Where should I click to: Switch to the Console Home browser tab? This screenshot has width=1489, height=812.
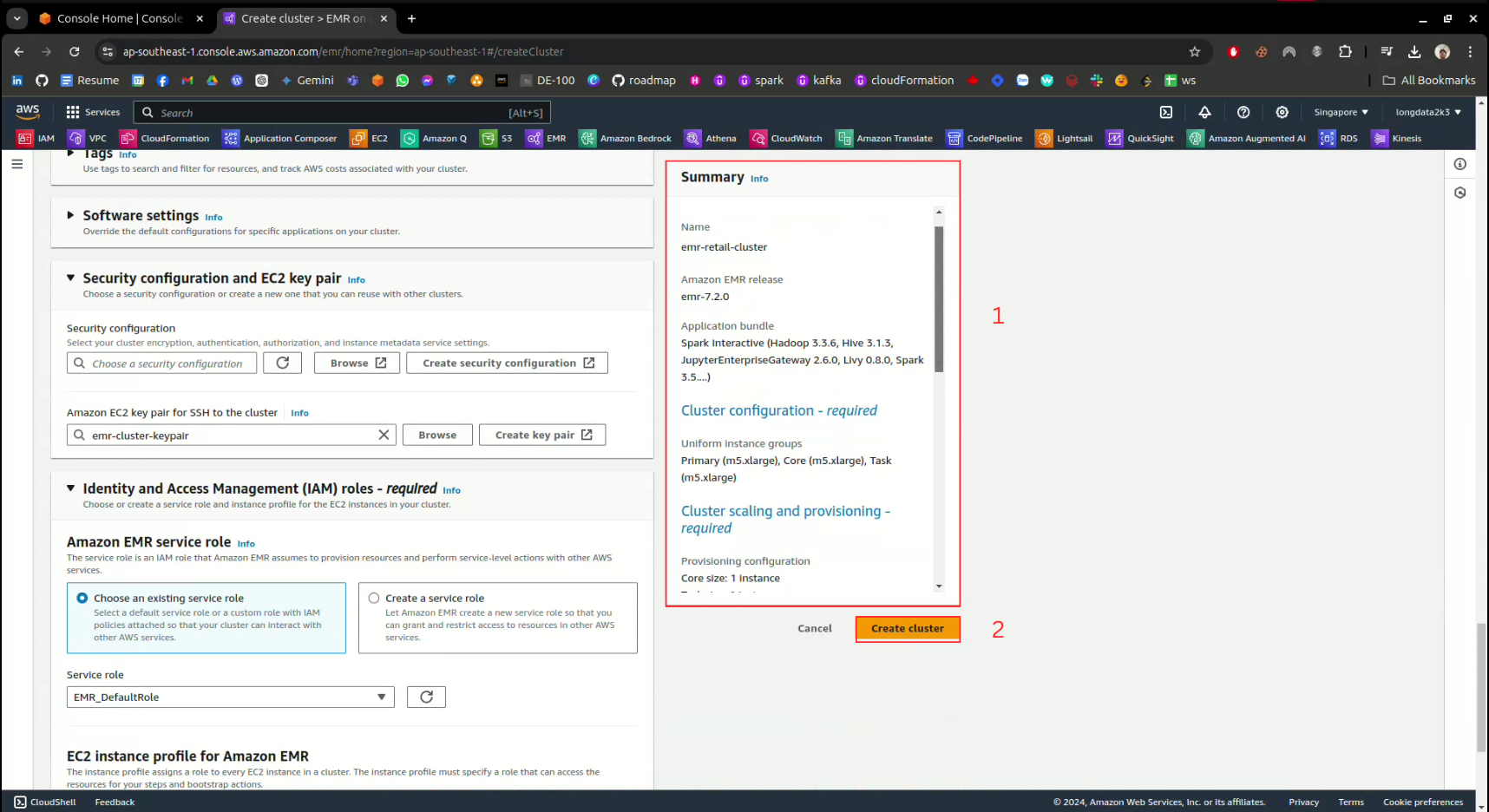(119, 18)
